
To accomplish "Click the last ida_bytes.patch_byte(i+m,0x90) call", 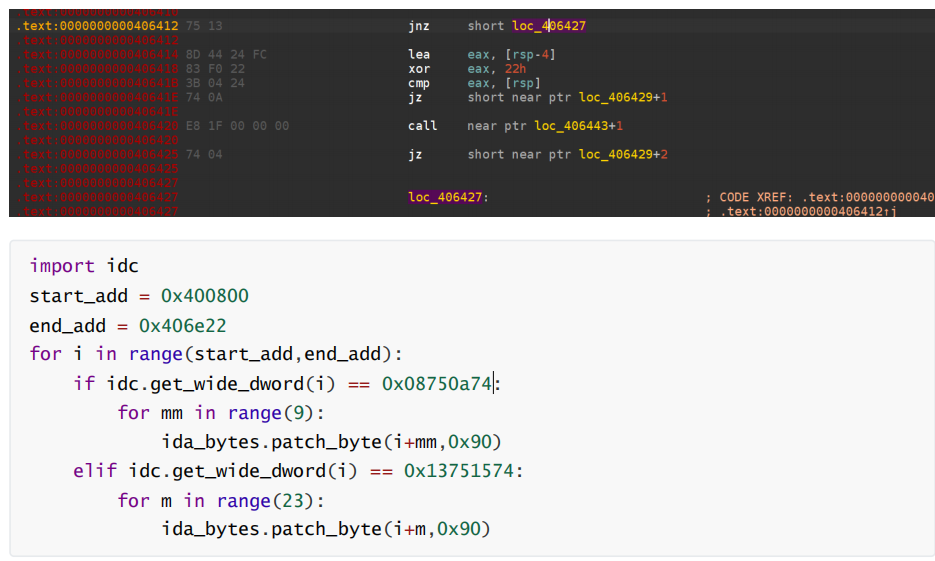I will [x=326, y=529].
